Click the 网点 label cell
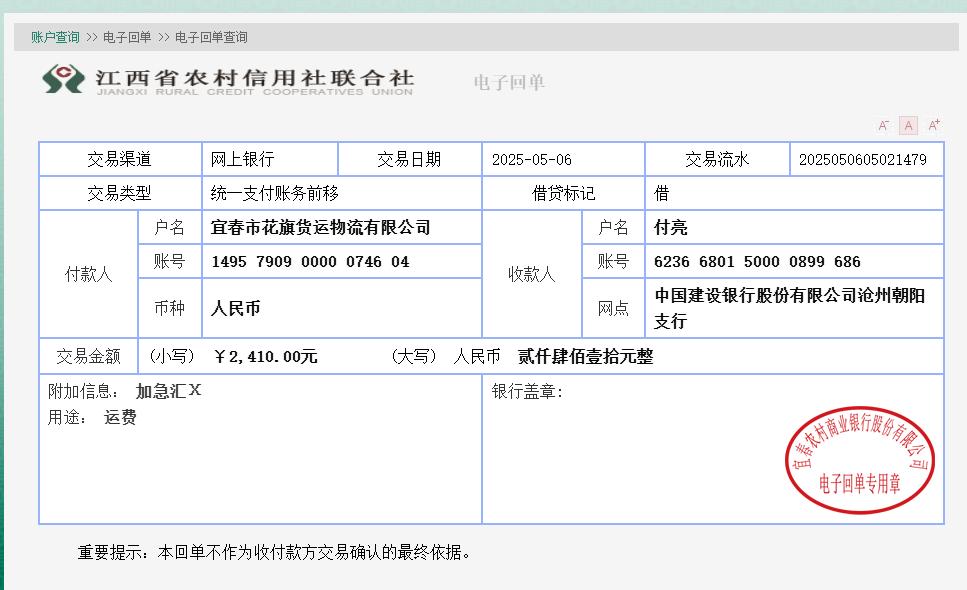The height and width of the screenshot is (590, 967). pos(613,308)
